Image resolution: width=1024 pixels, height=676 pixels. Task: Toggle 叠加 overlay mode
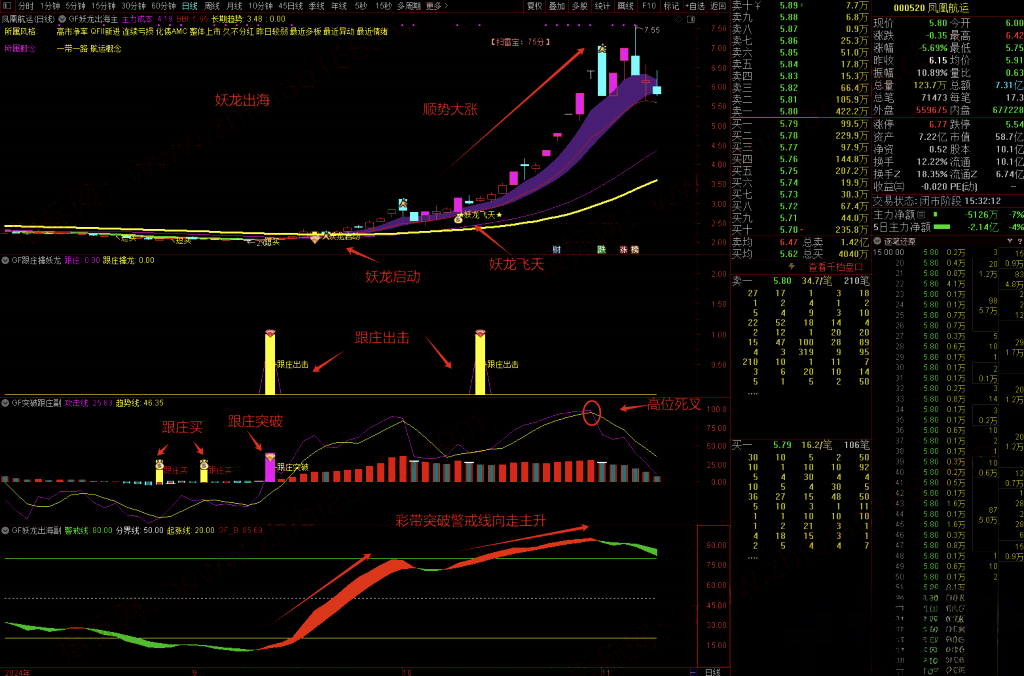point(557,5)
